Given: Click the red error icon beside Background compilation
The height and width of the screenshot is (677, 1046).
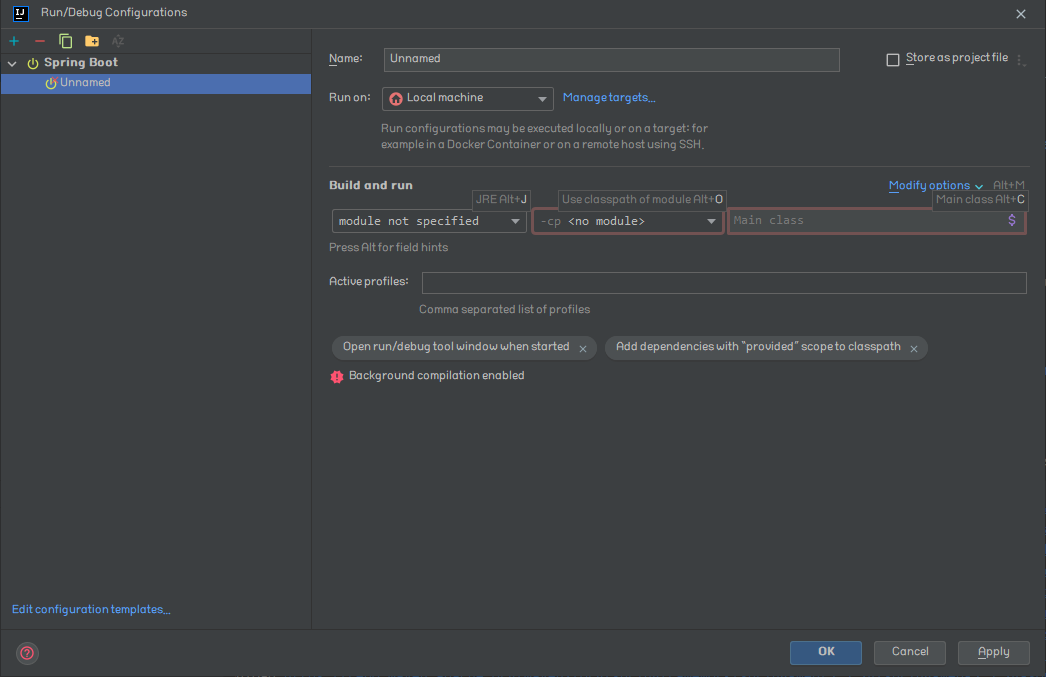Looking at the screenshot, I should [337, 377].
